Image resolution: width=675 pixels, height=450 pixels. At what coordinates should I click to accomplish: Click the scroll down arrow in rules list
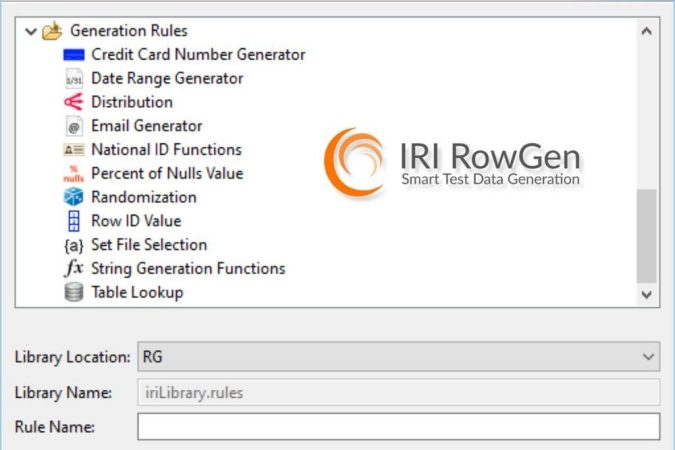coord(646,295)
